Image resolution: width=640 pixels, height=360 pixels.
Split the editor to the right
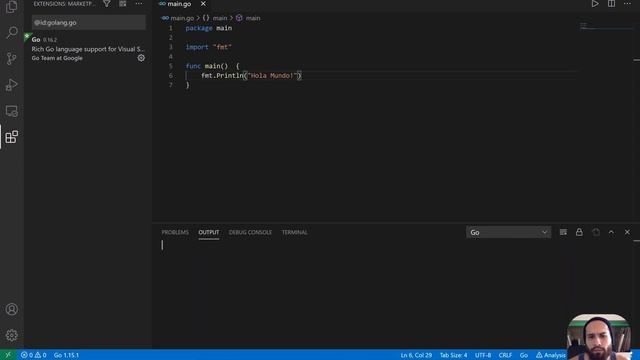611,4
